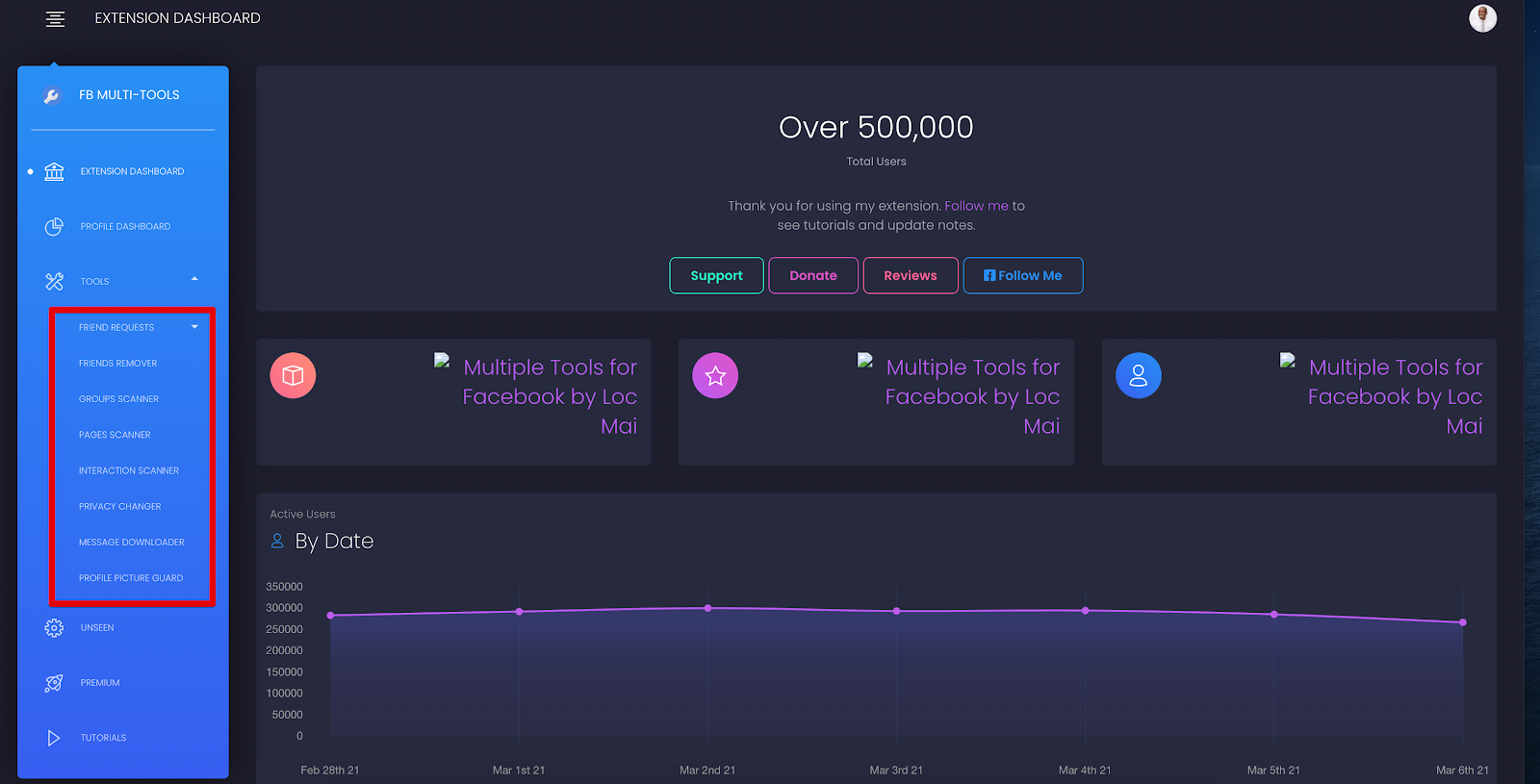
Task: Open the Privacy Changer tool
Action: [x=119, y=507]
